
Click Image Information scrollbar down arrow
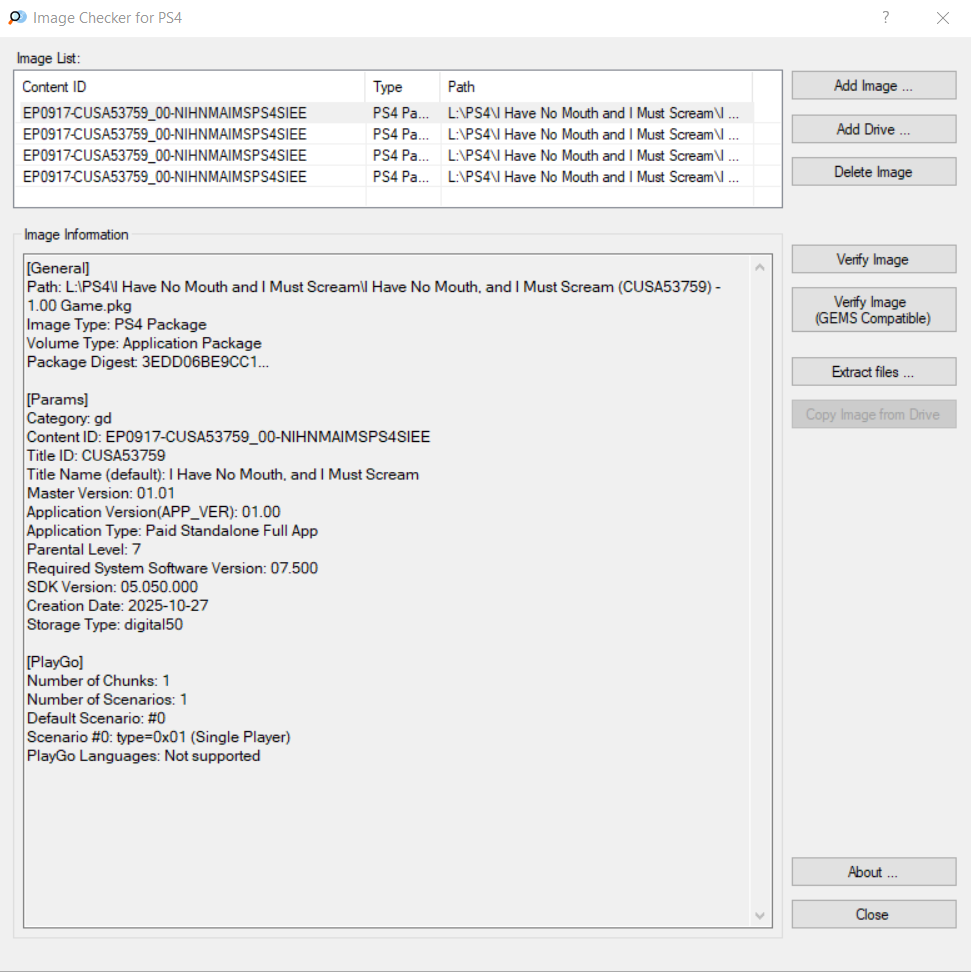(x=760, y=915)
